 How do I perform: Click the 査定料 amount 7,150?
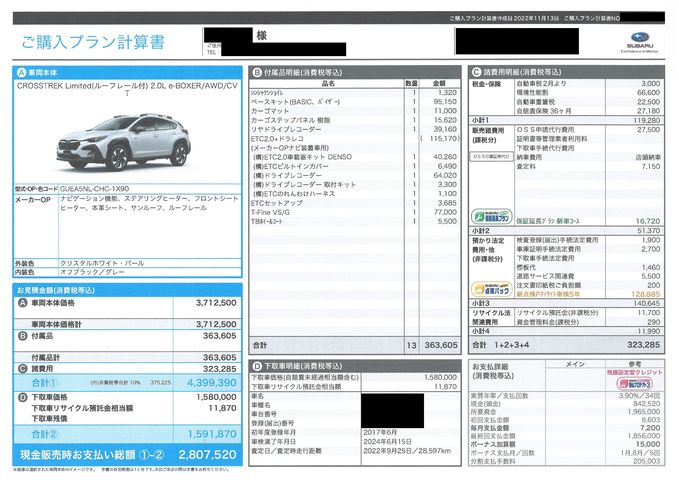pyautogui.click(x=651, y=166)
